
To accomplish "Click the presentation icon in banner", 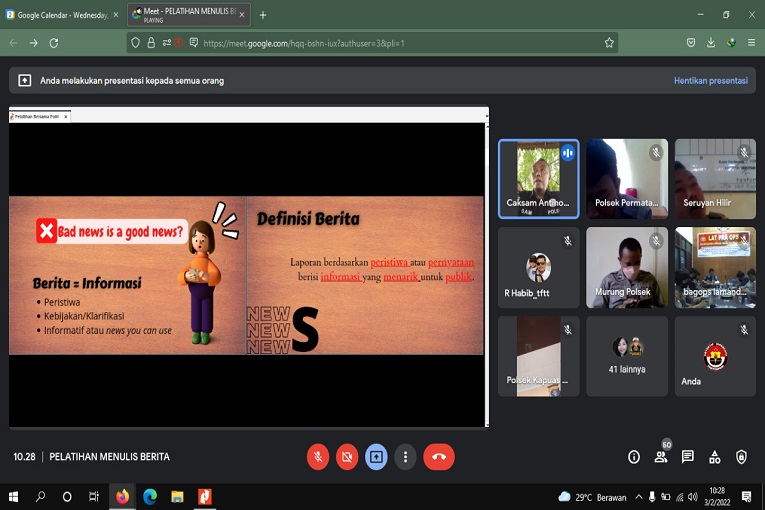I will coord(24,81).
